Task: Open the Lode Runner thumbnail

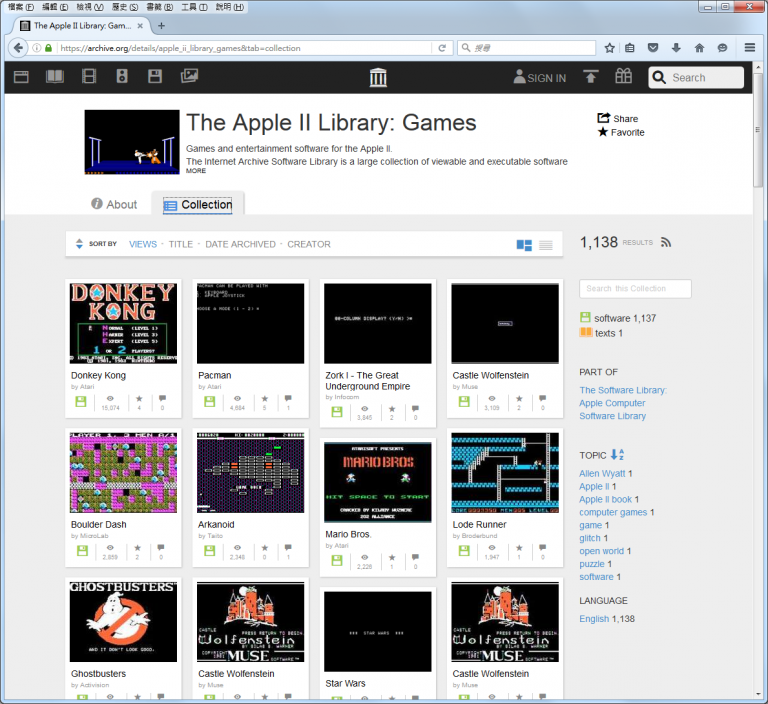Action: coord(505,472)
